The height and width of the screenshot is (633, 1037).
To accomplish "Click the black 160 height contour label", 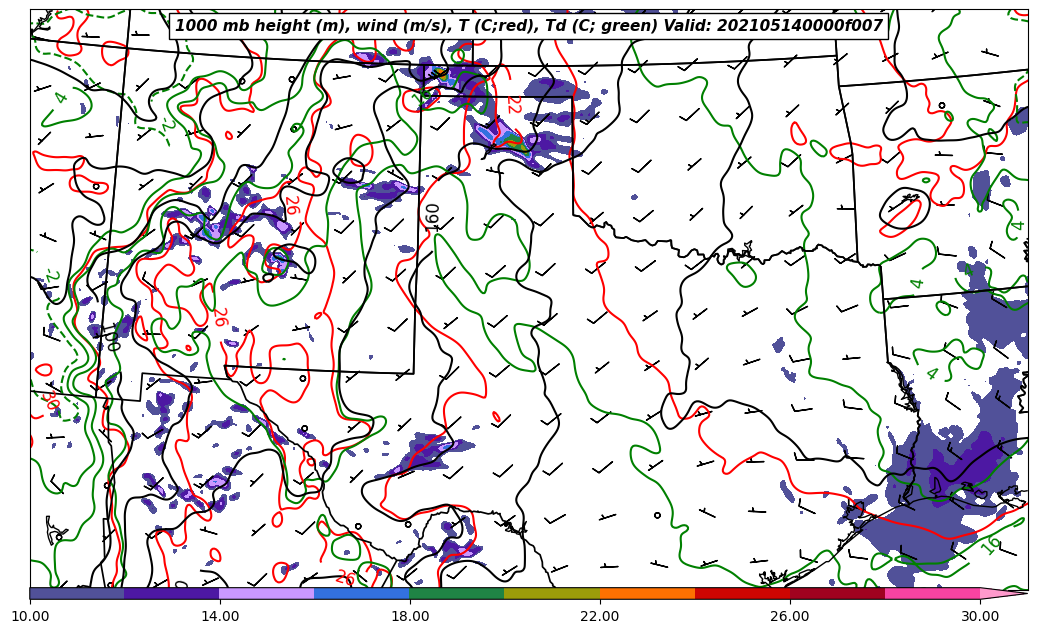I will coord(433,216).
